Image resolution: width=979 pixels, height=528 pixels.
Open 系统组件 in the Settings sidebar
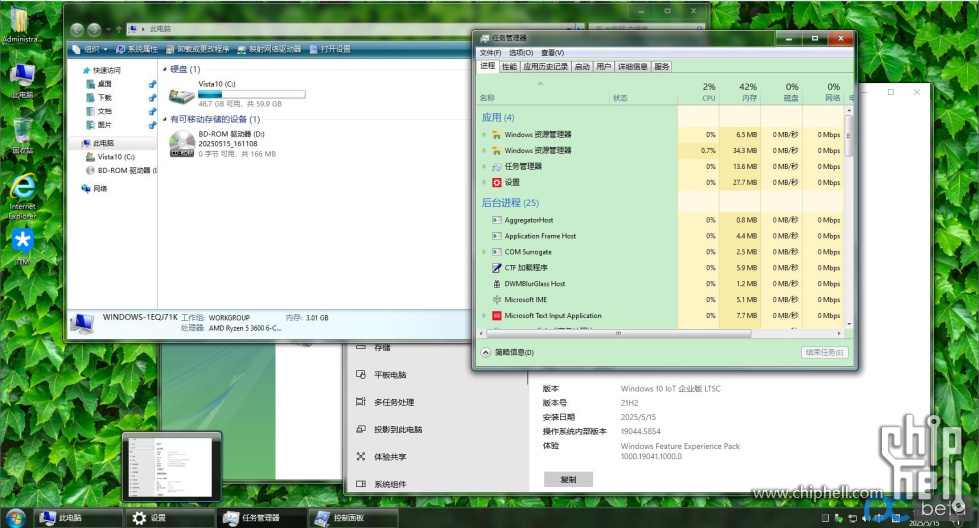pyautogui.click(x=382, y=484)
